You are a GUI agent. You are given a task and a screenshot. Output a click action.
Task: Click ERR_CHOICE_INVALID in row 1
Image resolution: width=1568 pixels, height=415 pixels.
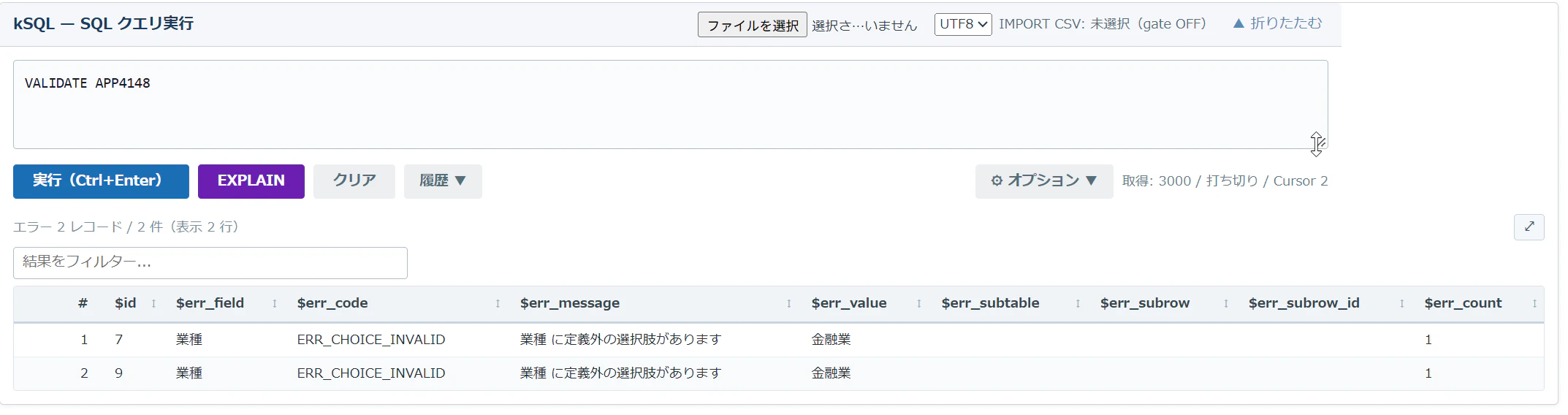pos(371,340)
